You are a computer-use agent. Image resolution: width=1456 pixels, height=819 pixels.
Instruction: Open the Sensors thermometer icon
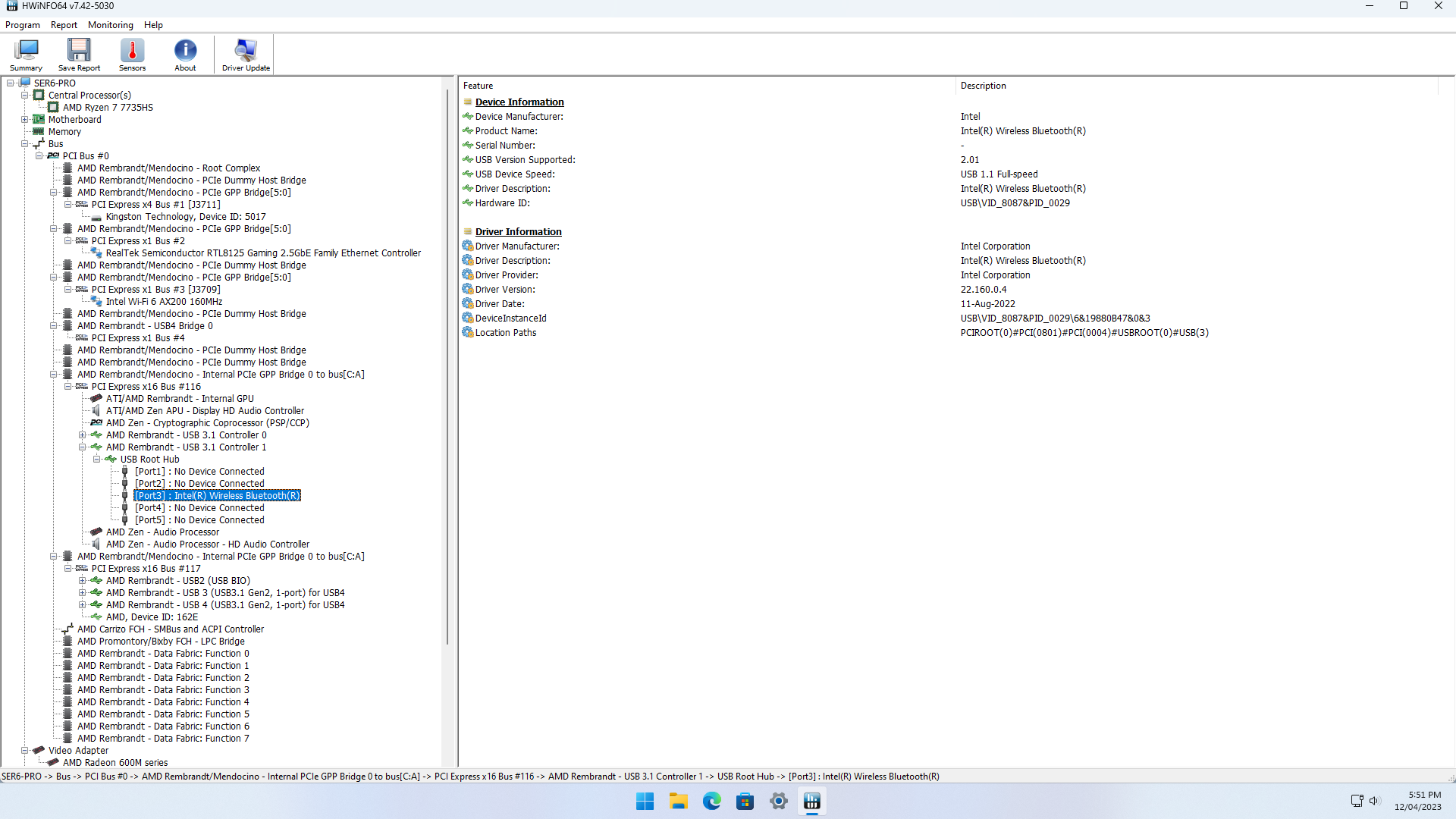tap(132, 50)
